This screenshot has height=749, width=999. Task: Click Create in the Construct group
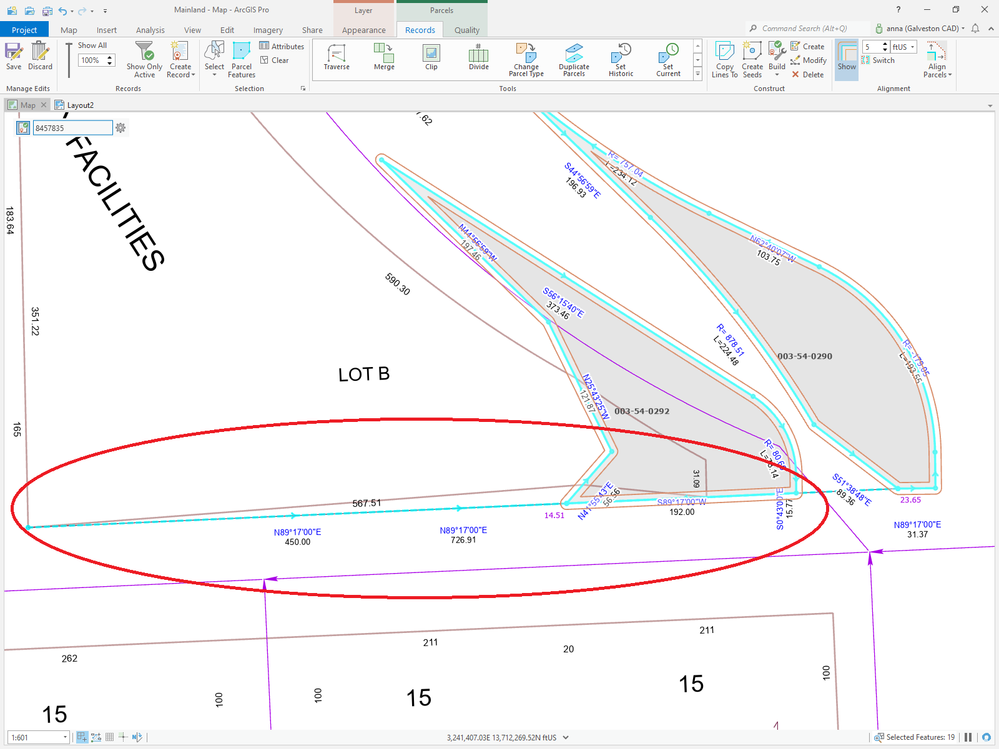pyautogui.click(x=807, y=46)
